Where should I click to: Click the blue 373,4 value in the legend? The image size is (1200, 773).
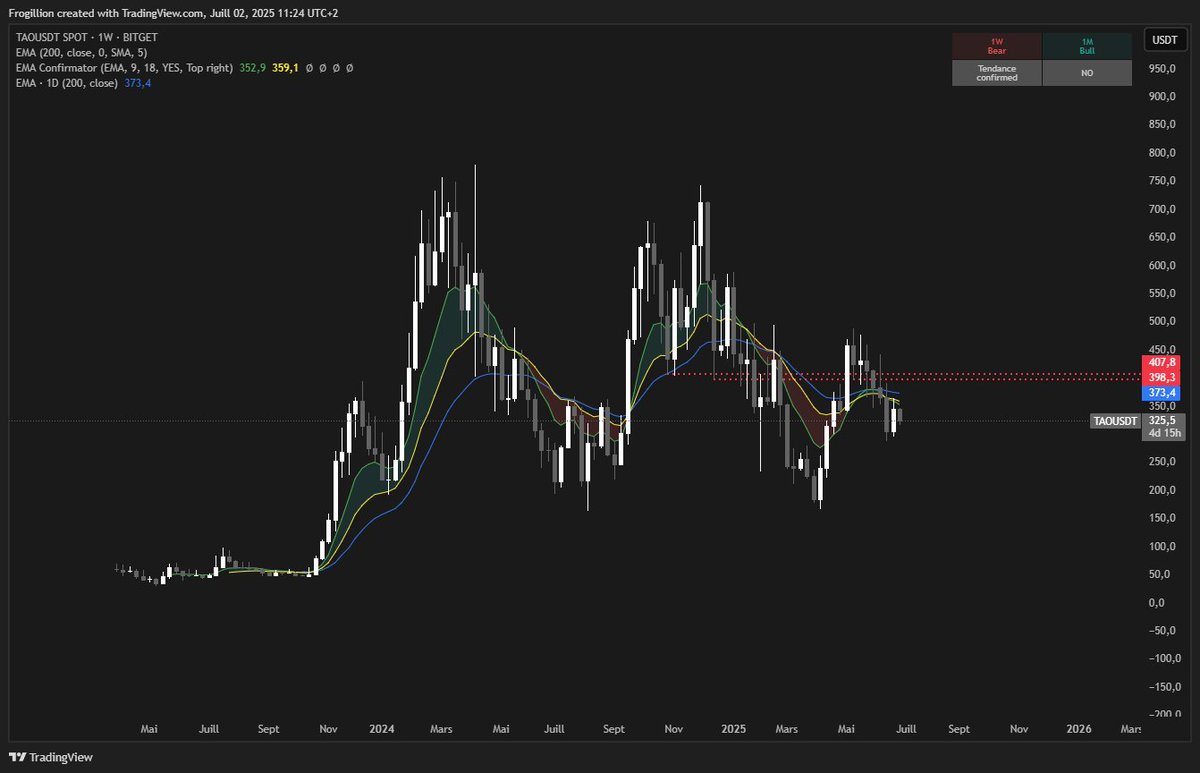137,83
